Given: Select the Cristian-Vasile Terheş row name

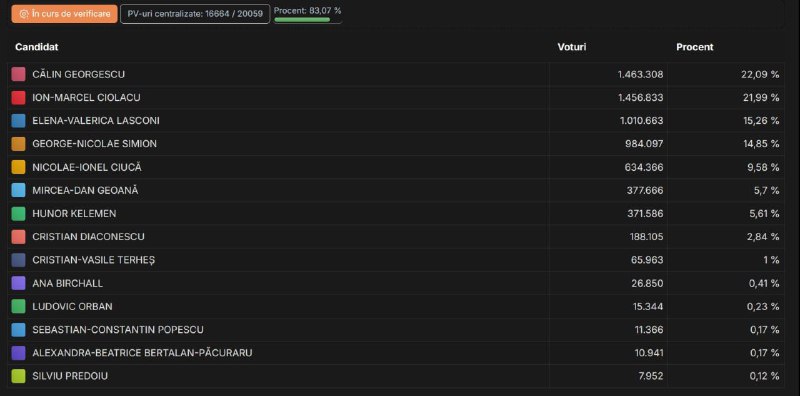Looking at the screenshot, I should click(x=94, y=260).
